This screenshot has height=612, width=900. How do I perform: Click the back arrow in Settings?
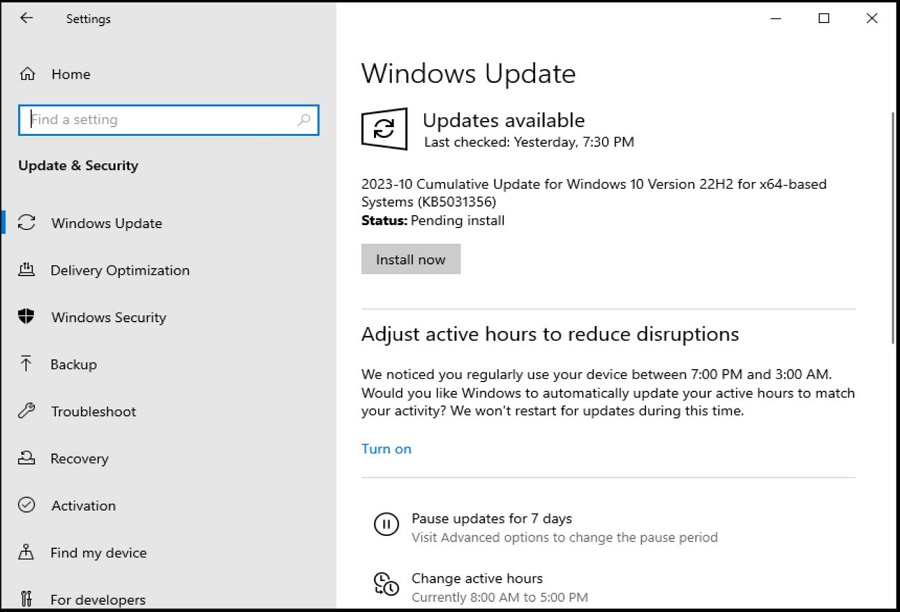[26, 18]
